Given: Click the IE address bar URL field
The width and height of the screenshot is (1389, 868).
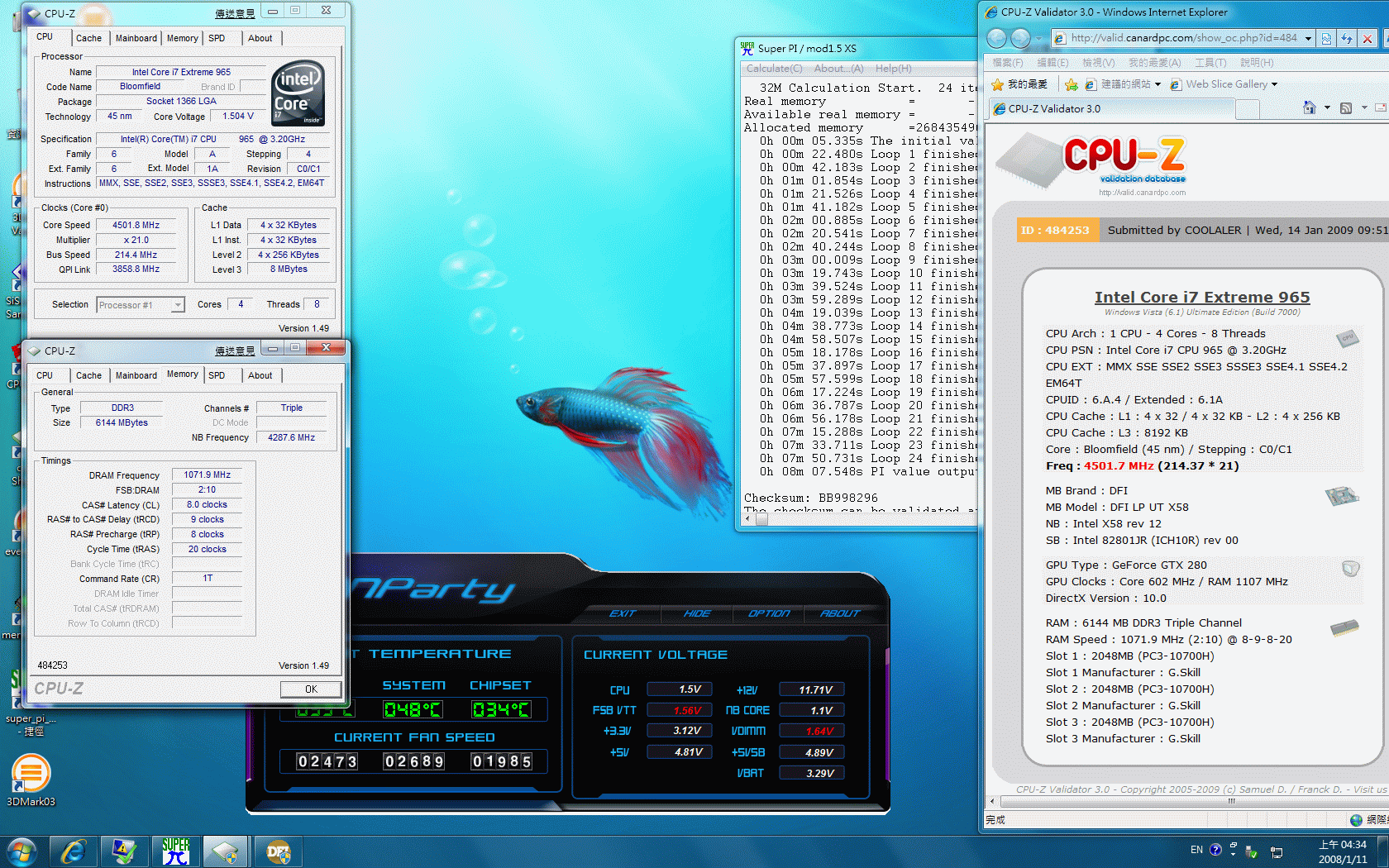Looking at the screenshot, I should pos(1183,38).
